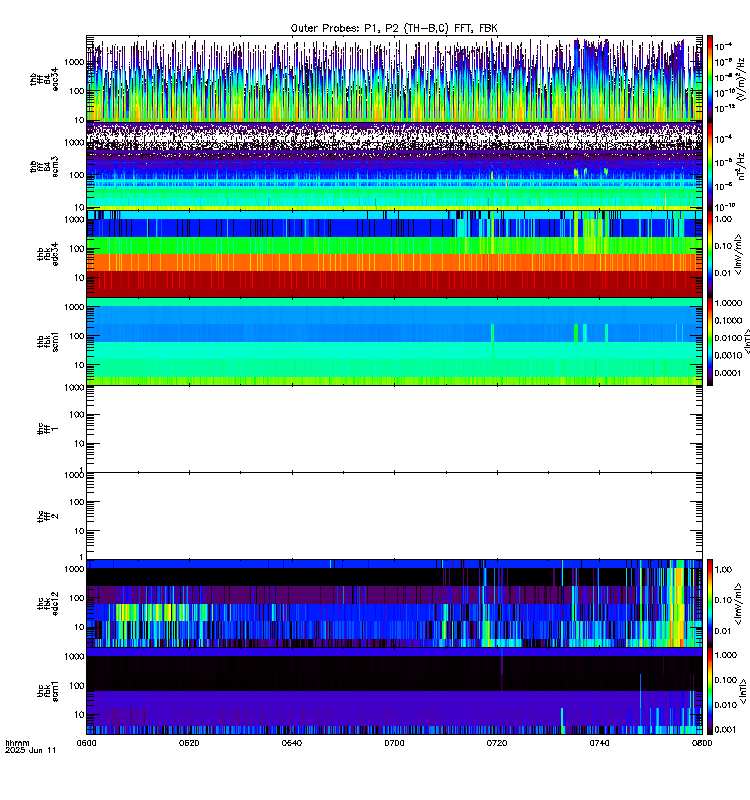Click the thc scm1 <|nT|> color bar
Screen dimensions: 750x800
click(x=710, y=691)
